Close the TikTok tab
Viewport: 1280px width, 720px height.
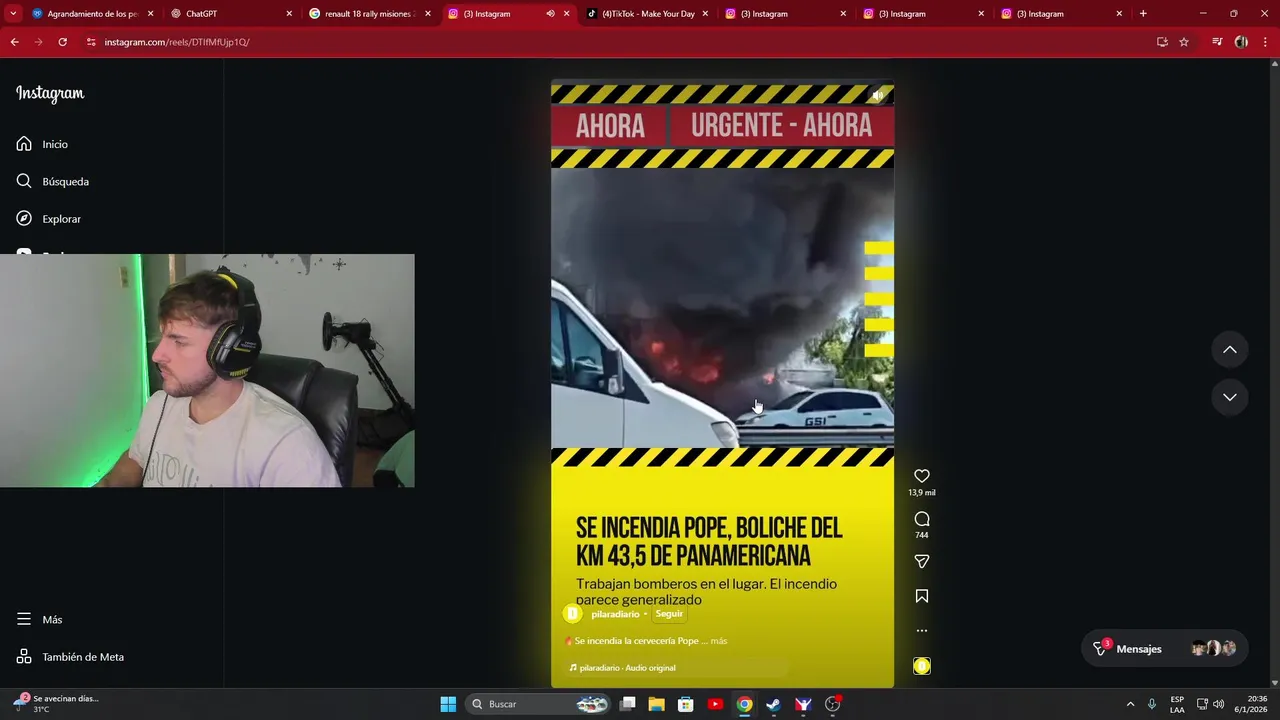click(x=704, y=14)
